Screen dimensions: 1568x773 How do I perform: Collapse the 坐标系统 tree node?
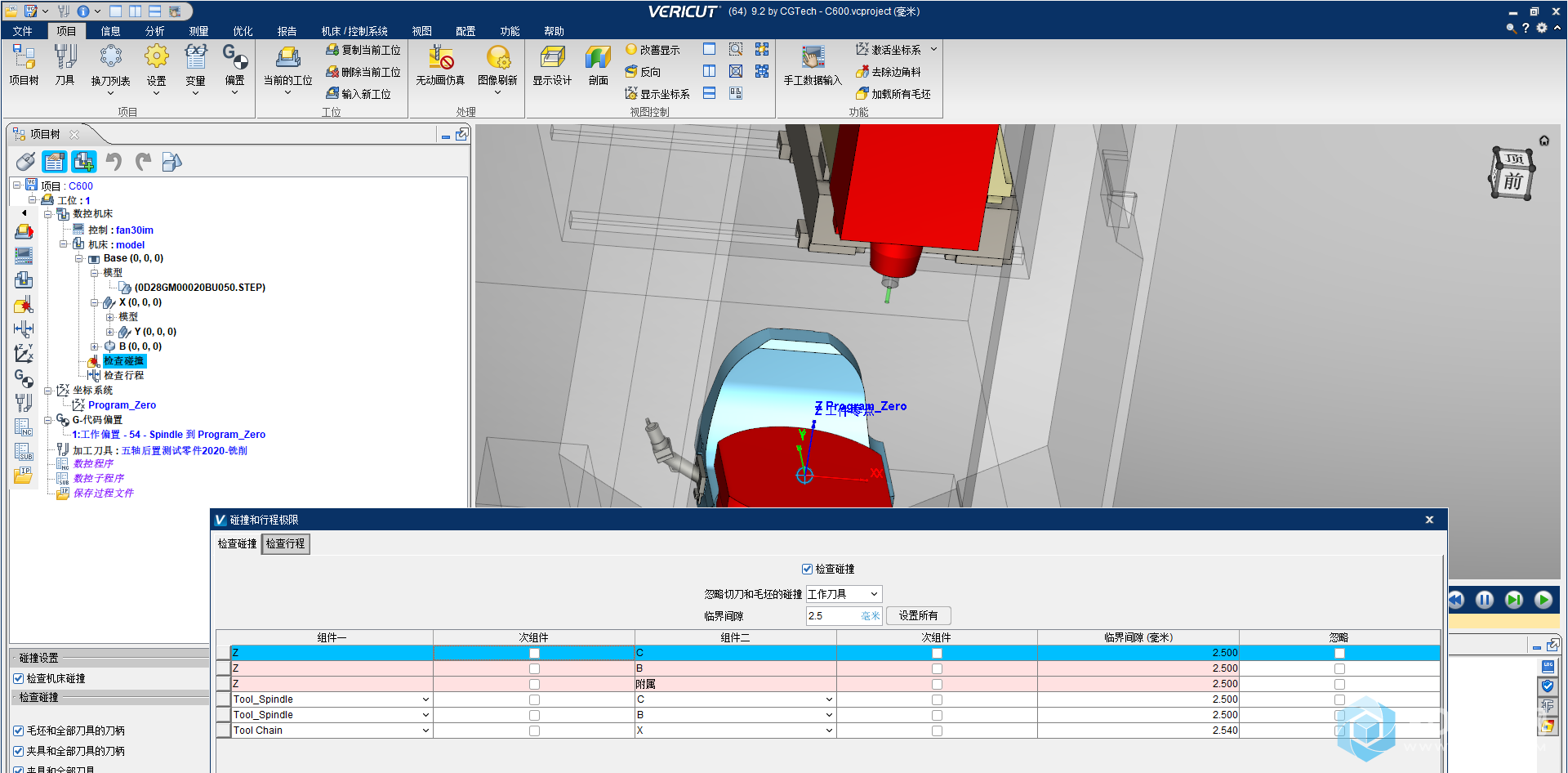(48, 391)
